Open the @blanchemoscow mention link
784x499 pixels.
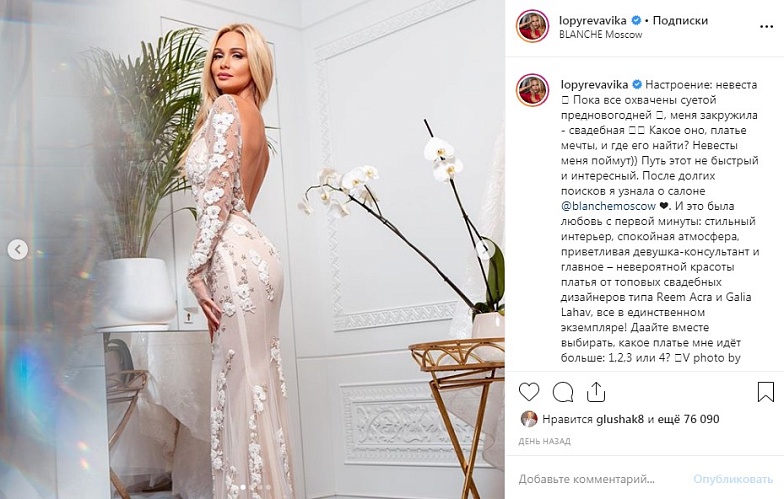[608, 206]
